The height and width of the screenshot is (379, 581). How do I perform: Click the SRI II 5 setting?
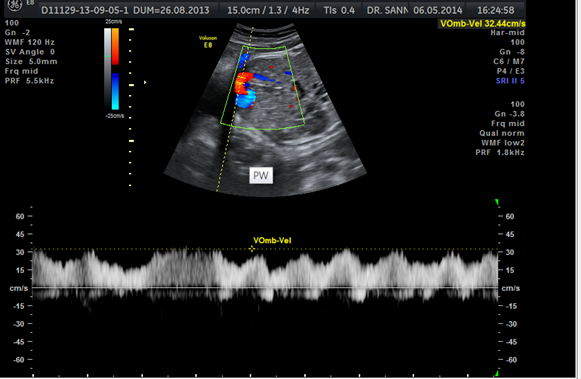[510, 81]
